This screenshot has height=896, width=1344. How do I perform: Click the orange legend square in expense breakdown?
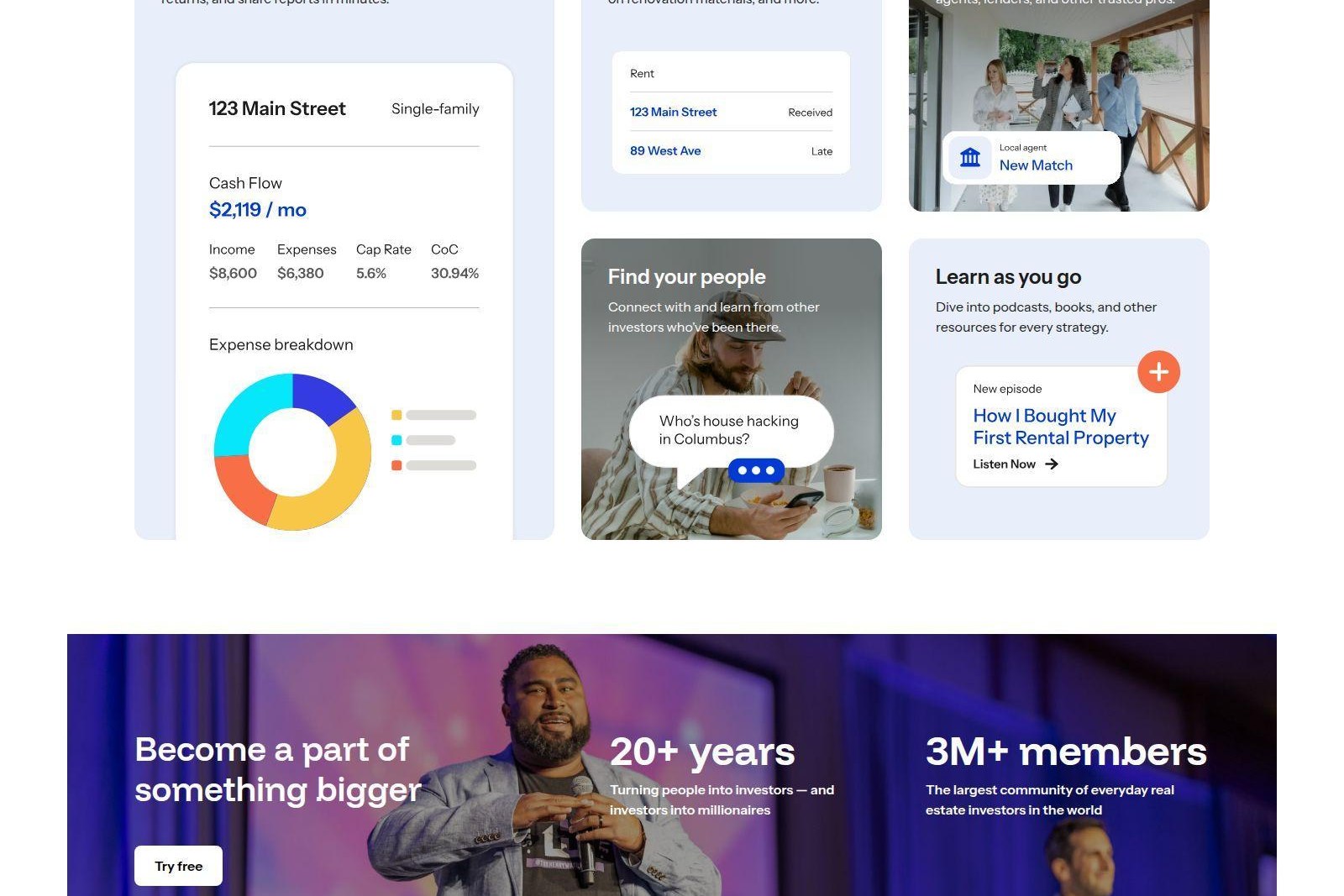(x=396, y=465)
